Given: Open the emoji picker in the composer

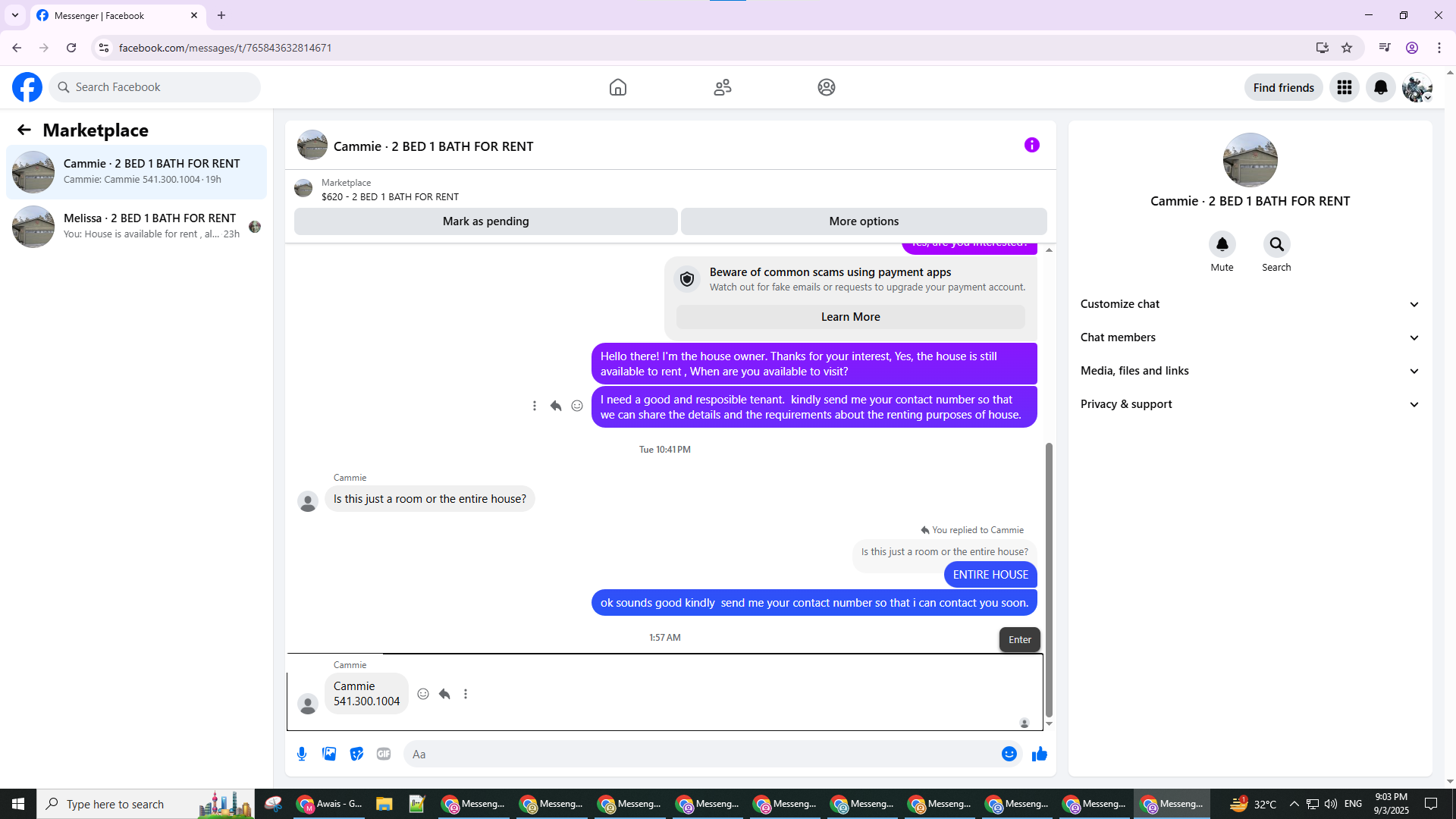Looking at the screenshot, I should (1009, 754).
